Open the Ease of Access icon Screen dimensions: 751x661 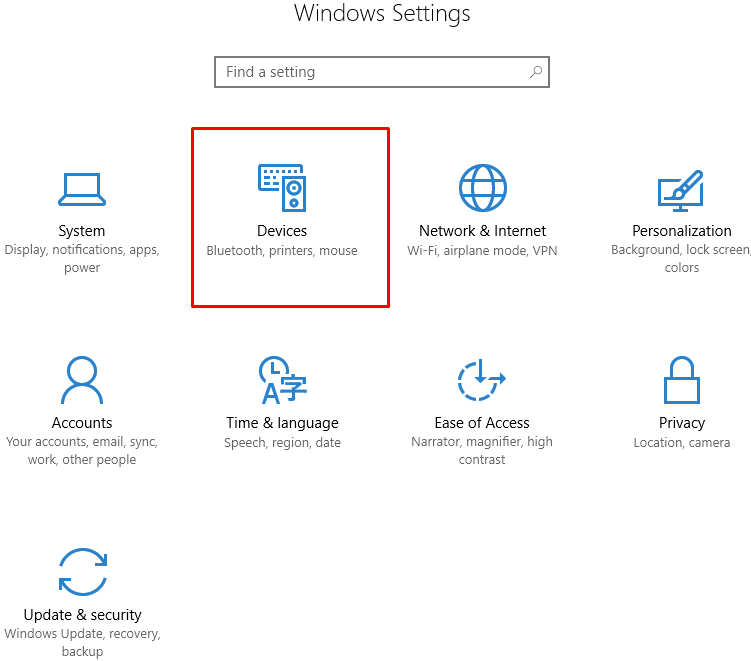tap(481, 380)
